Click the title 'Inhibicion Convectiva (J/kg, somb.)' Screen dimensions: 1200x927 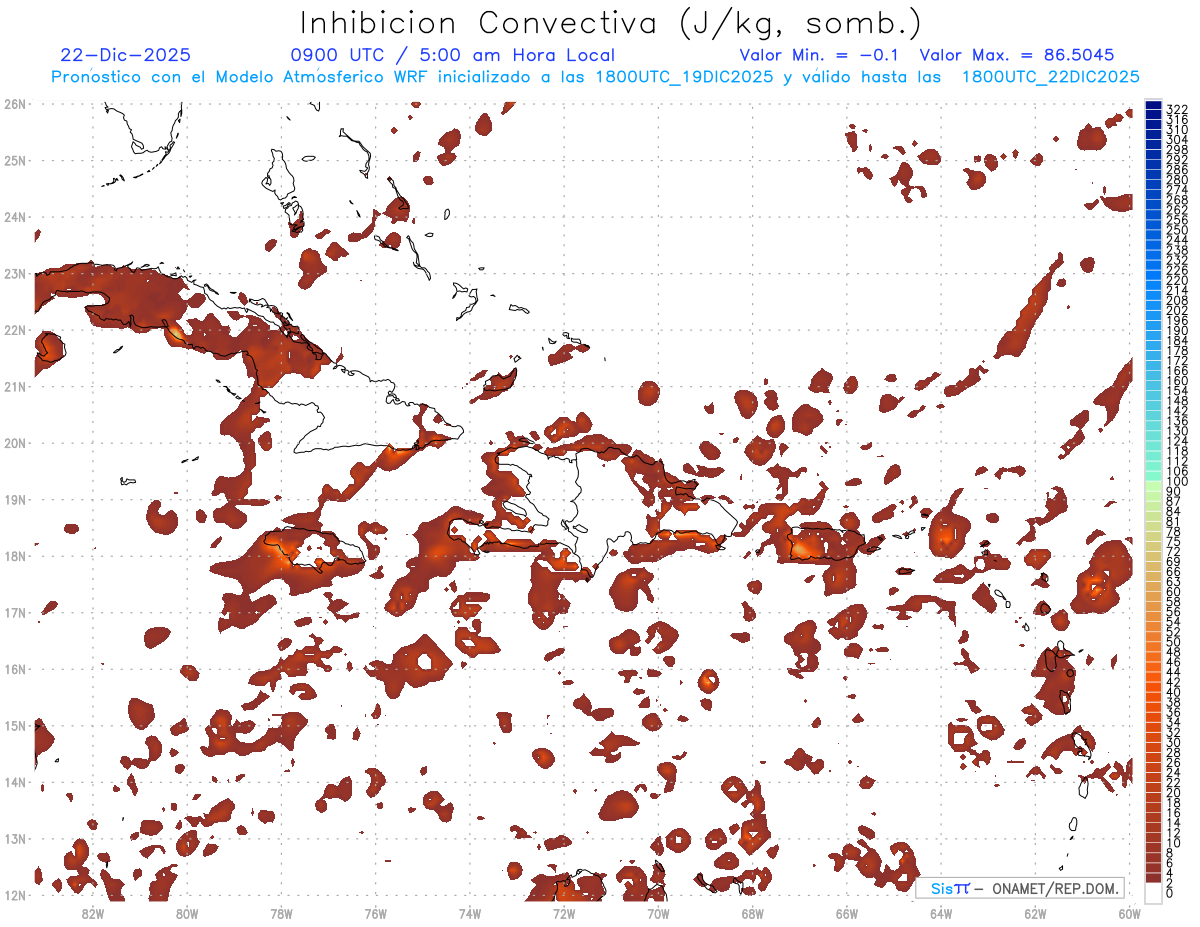tap(611, 24)
